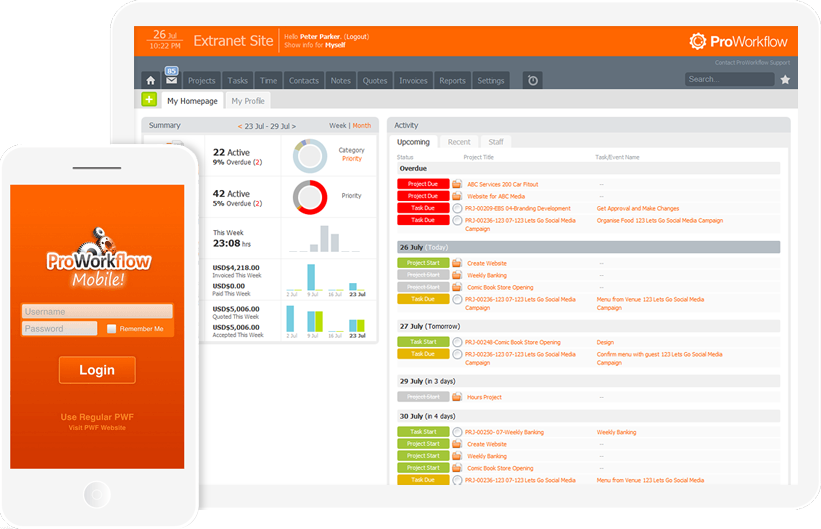Go to previous week using left arrow

point(239,126)
